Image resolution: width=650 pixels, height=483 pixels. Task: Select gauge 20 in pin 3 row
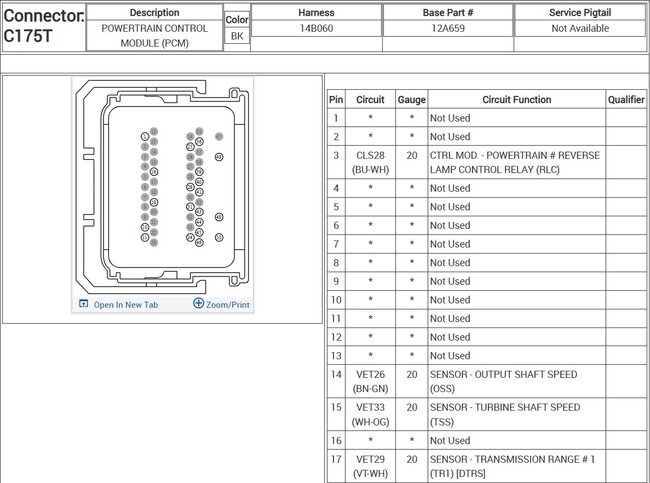(x=412, y=155)
